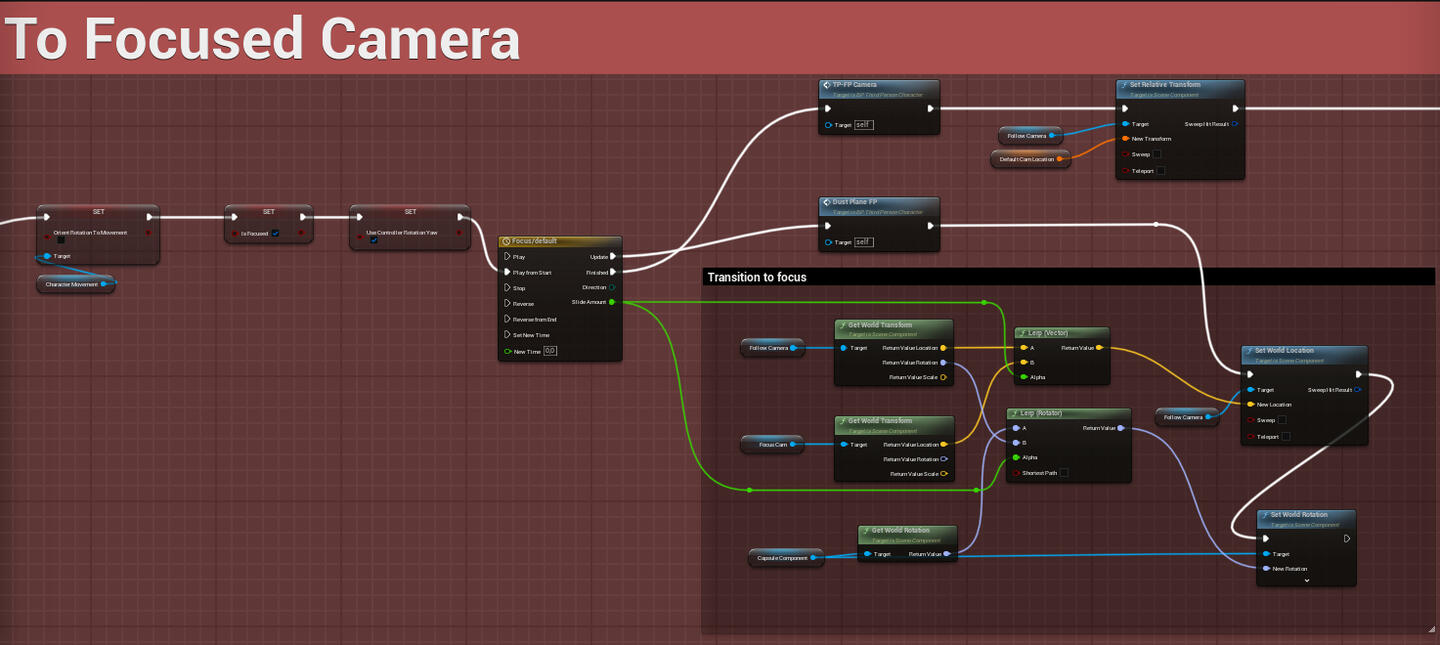Select the Capsule Component variable node
Screen dimensions: 1440x645
click(x=784, y=558)
